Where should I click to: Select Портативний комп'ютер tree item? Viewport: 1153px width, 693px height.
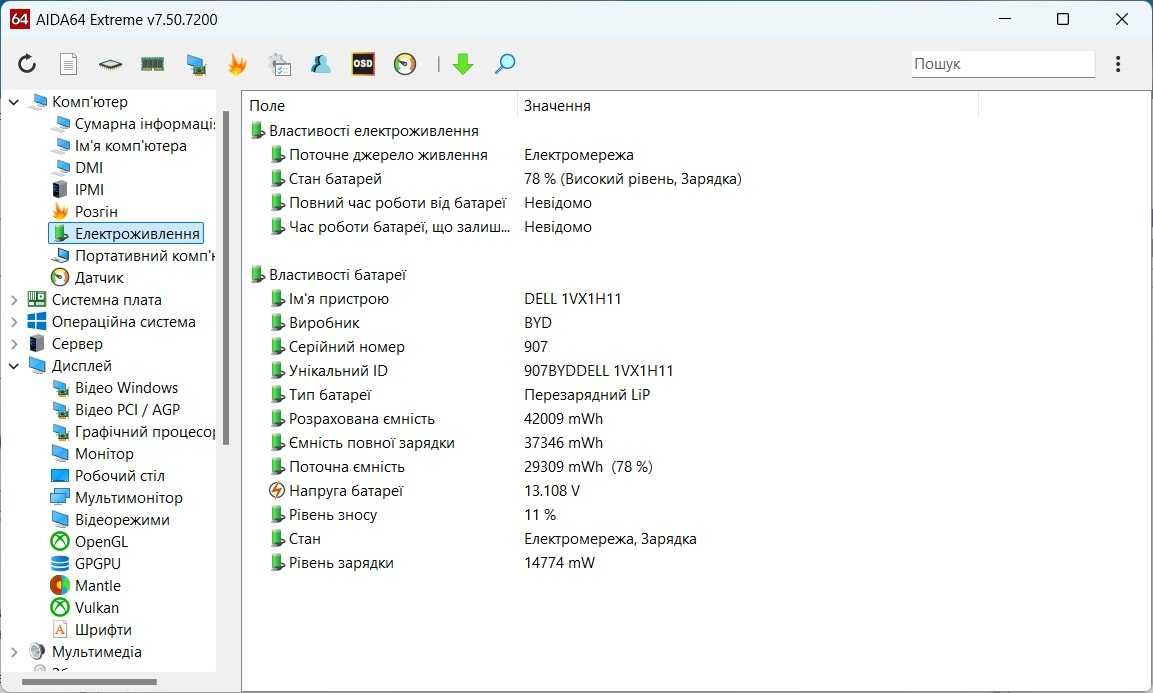tap(134, 256)
